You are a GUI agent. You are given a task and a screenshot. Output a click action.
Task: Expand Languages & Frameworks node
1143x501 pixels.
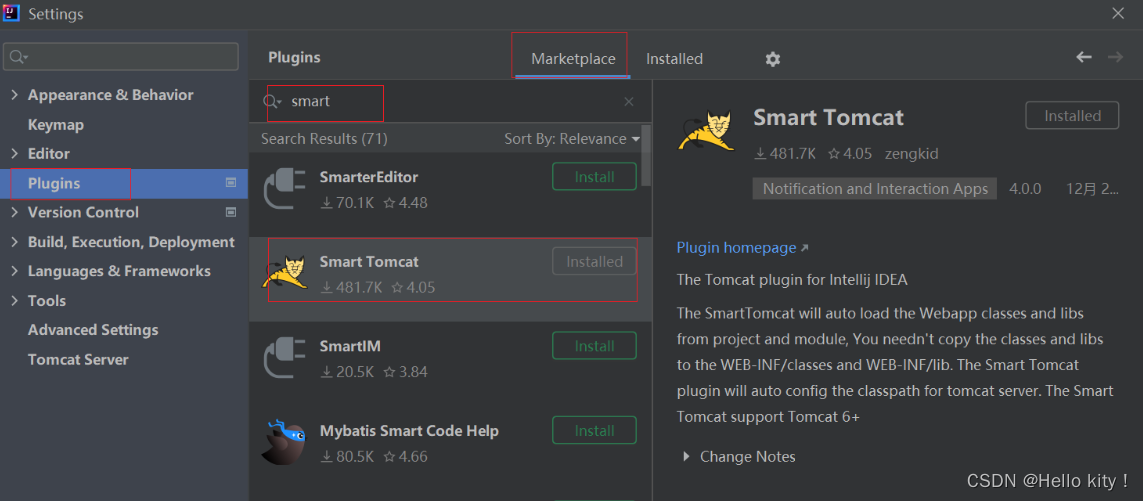(15, 271)
